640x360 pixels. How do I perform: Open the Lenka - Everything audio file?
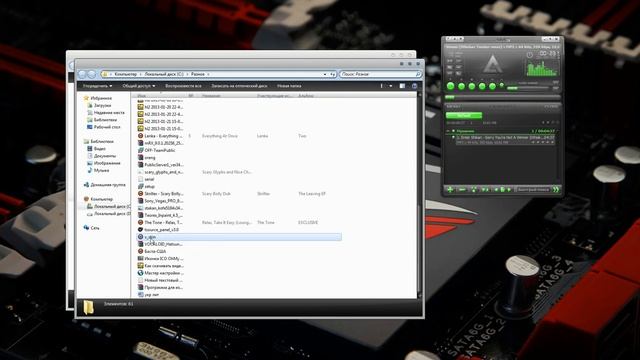[x=160, y=136]
